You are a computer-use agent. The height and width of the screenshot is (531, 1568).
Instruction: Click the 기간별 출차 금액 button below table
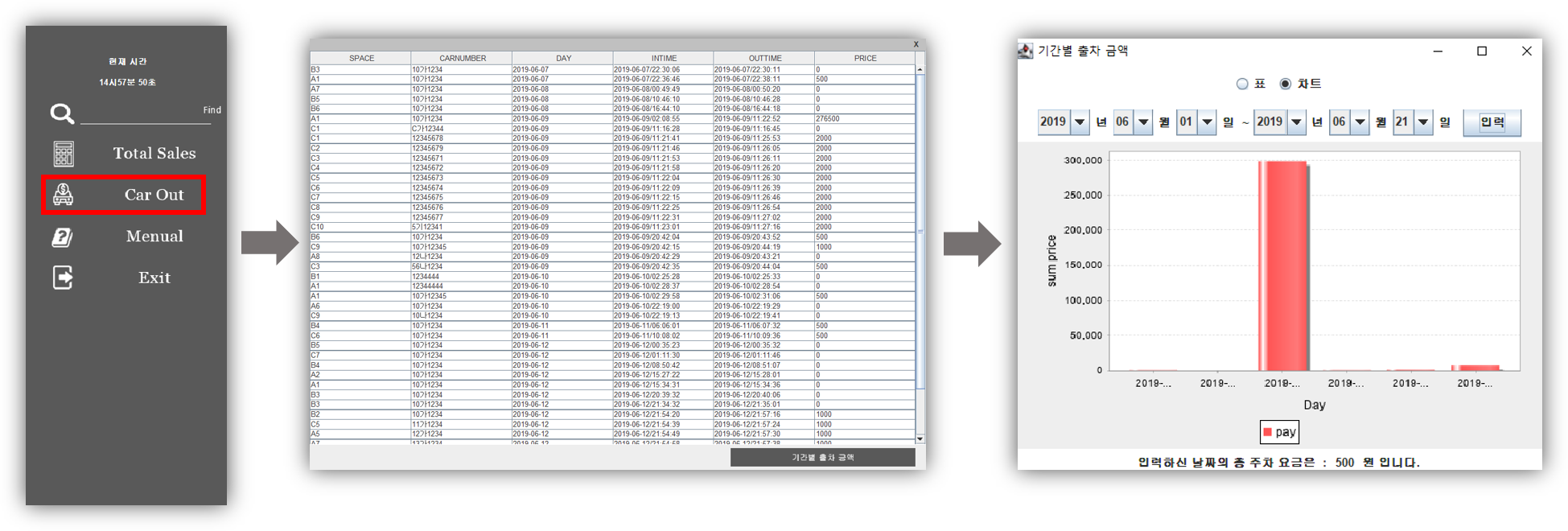(822, 457)
